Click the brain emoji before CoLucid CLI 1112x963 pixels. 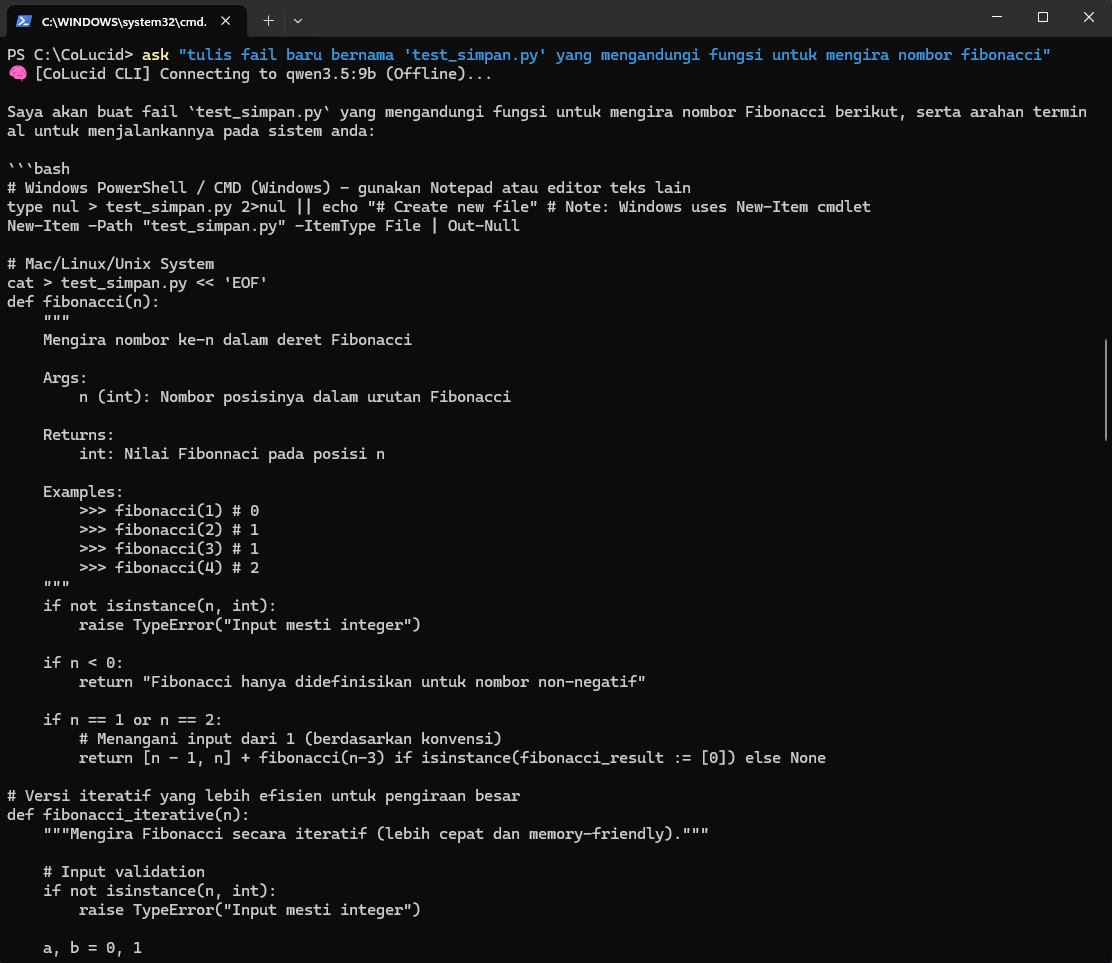coord(18,74)
